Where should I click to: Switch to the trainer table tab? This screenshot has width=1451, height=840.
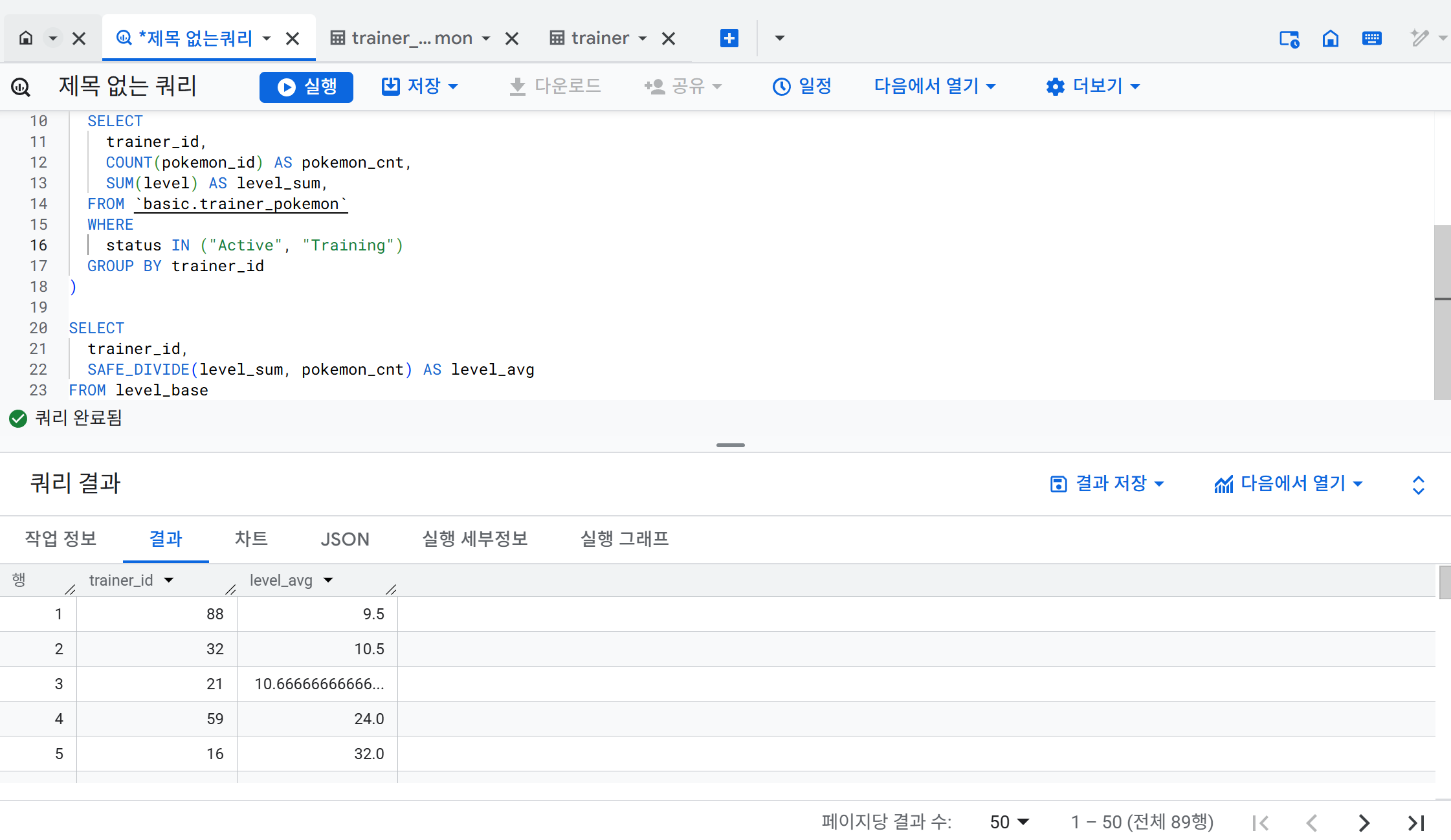point(590,38)
